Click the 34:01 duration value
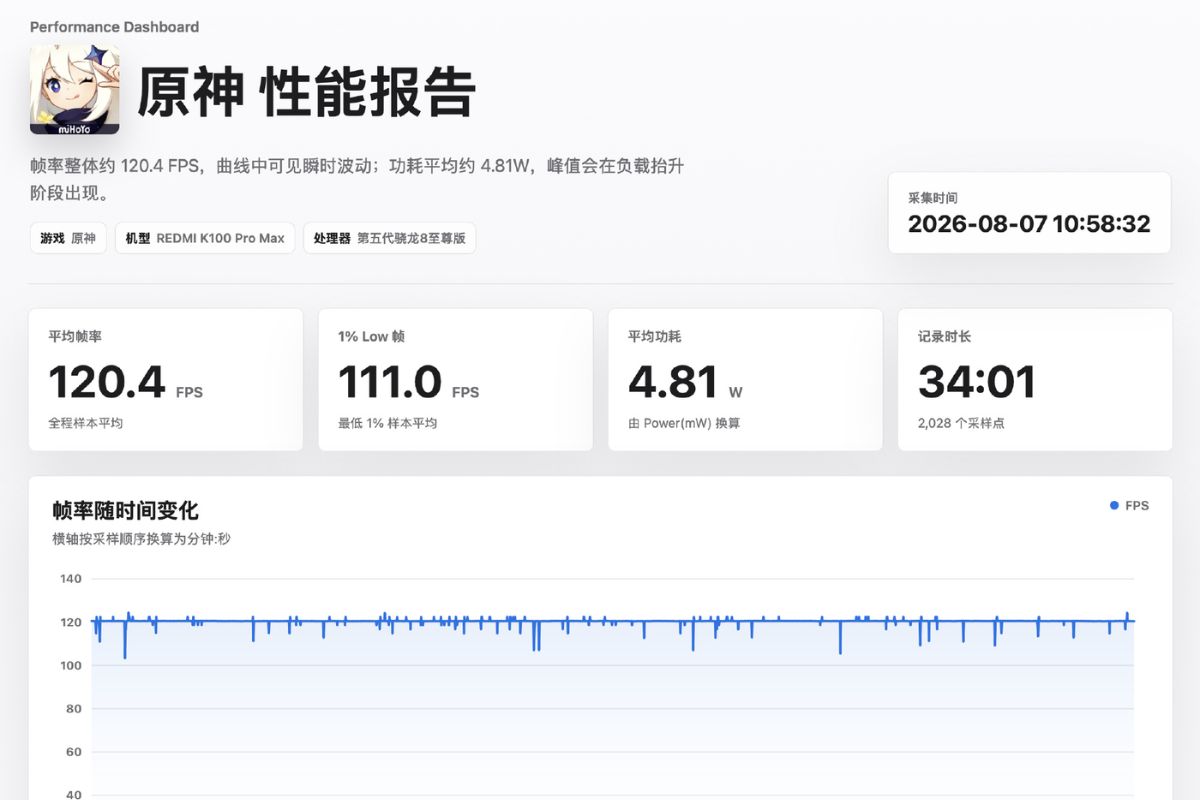The image size is (1200, 800). pyautogui.click(x=976, y=382)
